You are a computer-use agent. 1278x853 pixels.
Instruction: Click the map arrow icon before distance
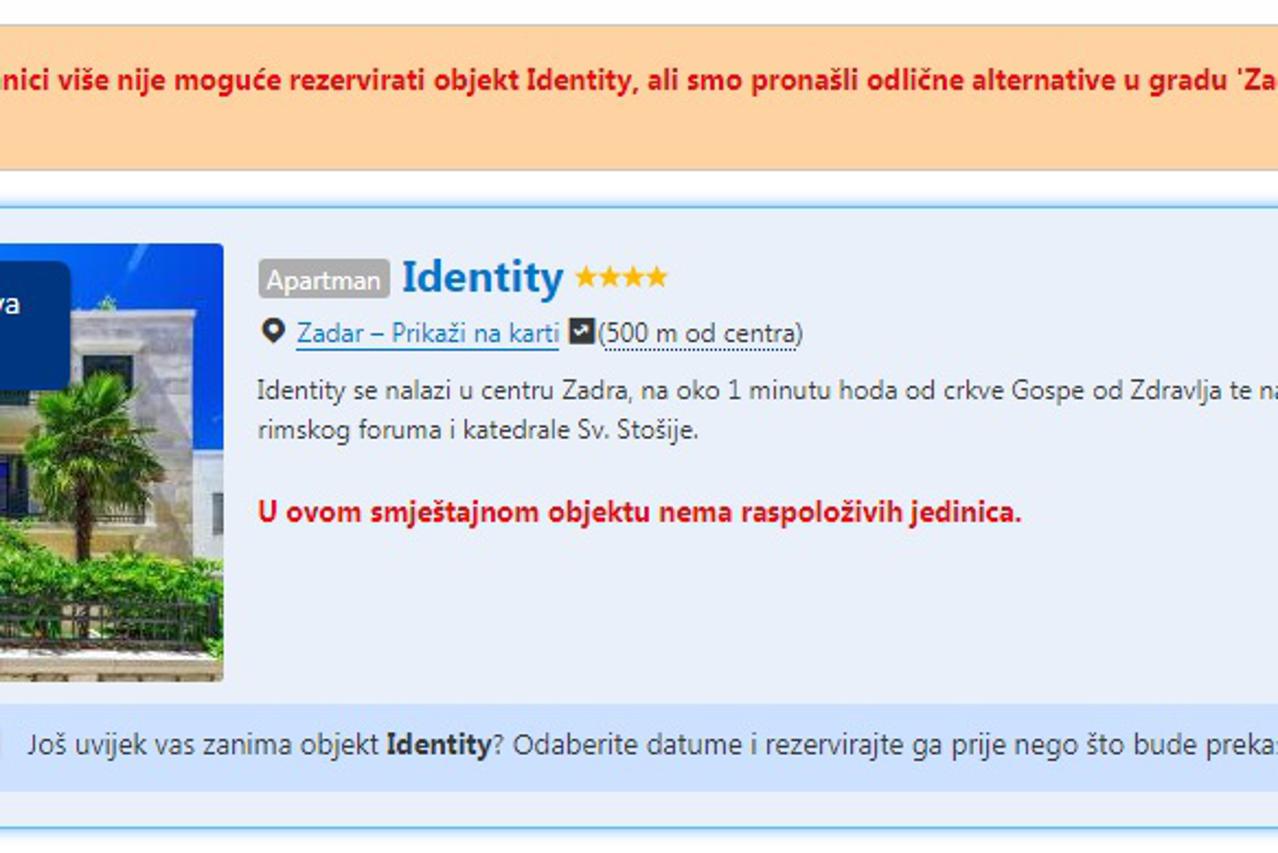tap(581, 331)
